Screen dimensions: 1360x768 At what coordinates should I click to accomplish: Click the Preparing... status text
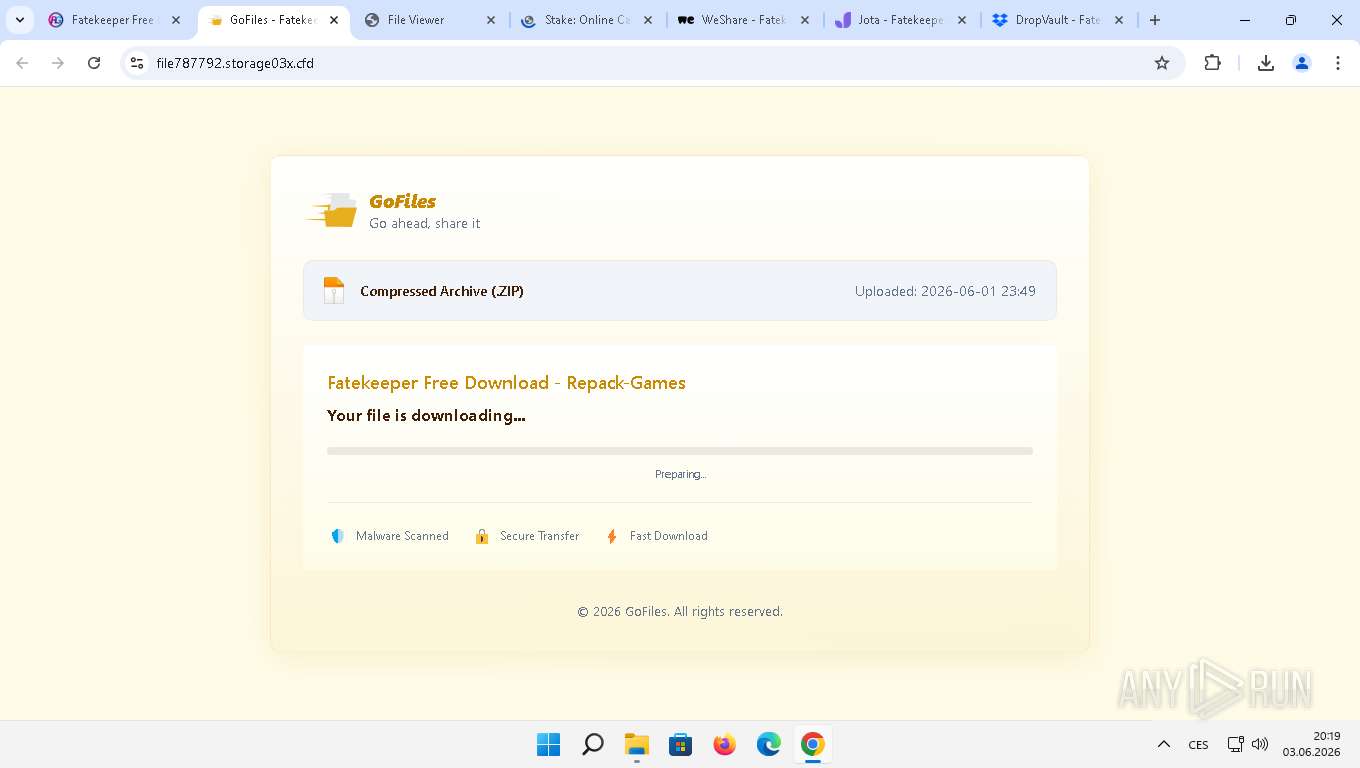[680, 474]
